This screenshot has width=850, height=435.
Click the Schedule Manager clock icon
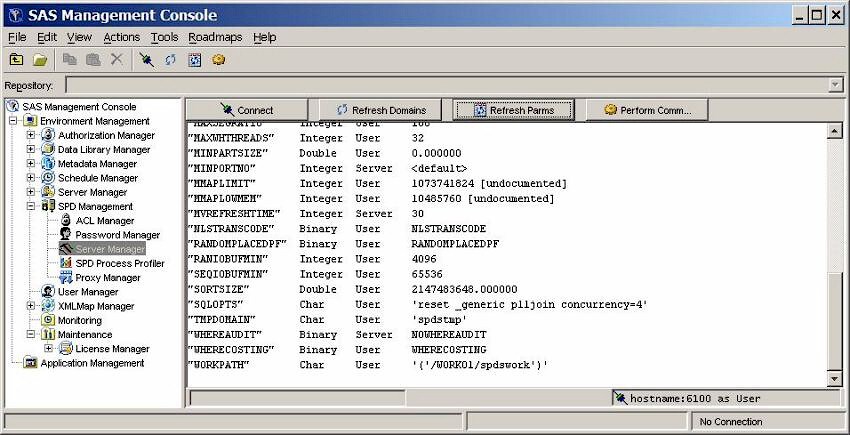(x=48, y=177)
